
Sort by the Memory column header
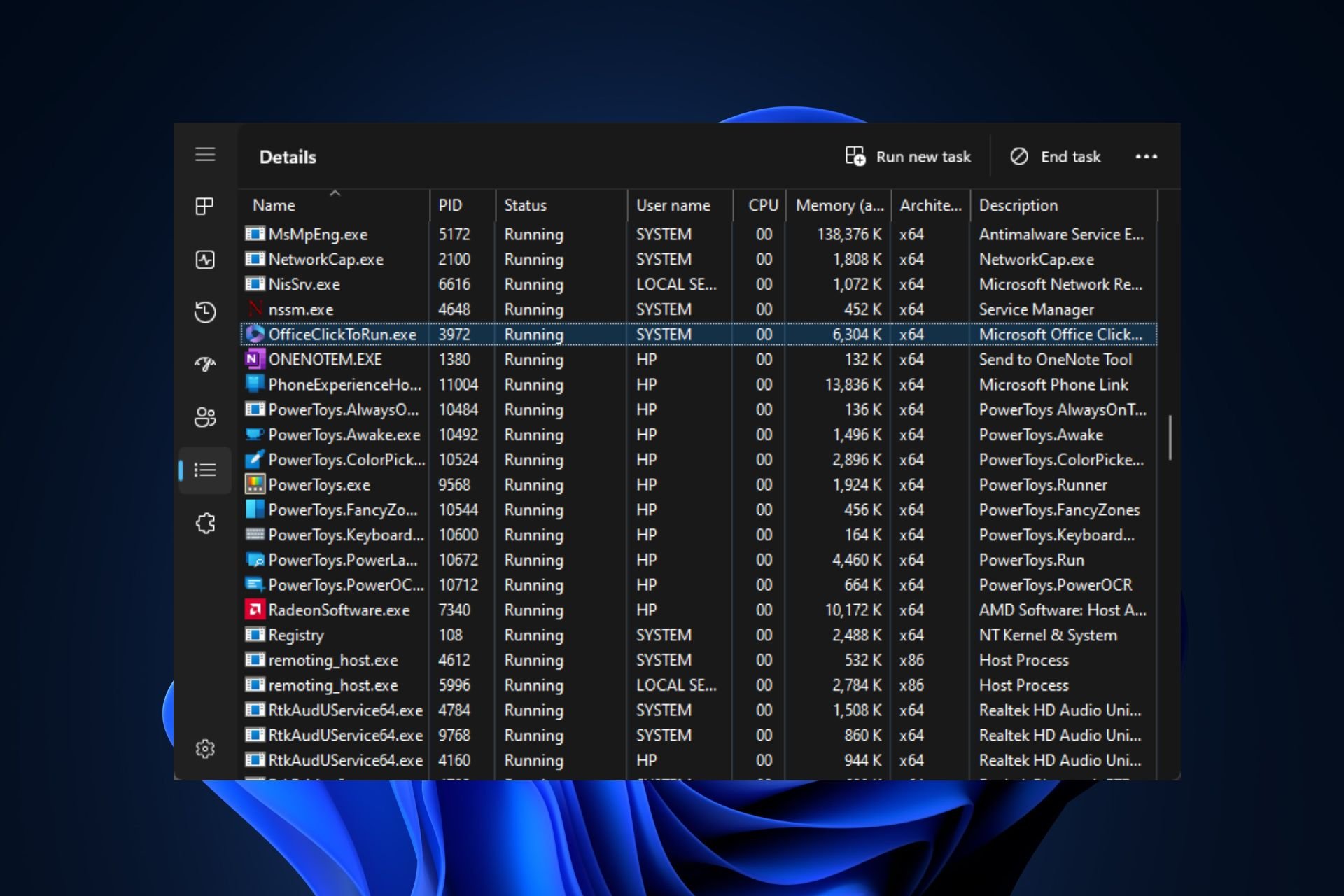pyautogui.click(x=840, y=205)
